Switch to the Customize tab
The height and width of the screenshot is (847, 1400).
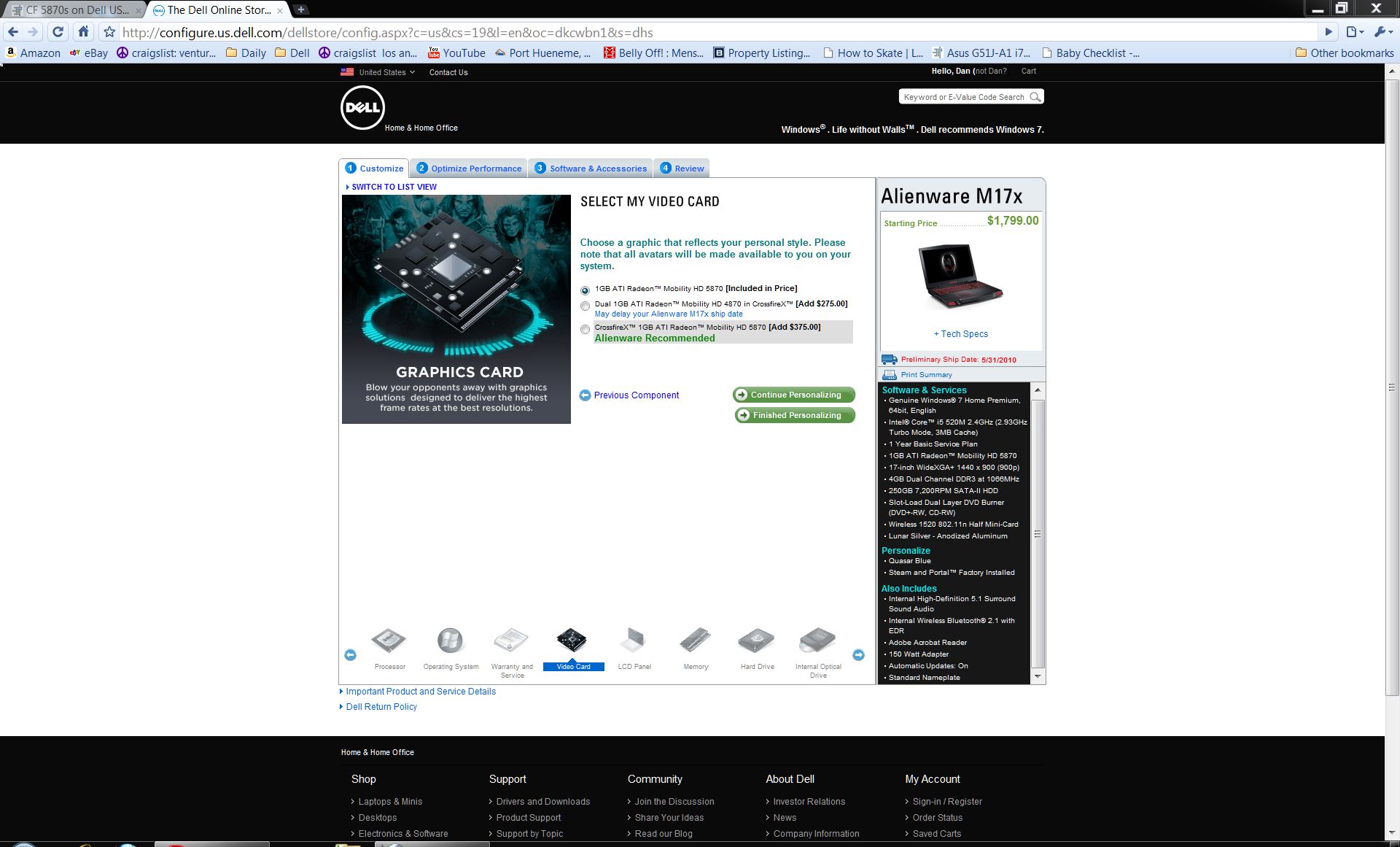tap(374, 169)
